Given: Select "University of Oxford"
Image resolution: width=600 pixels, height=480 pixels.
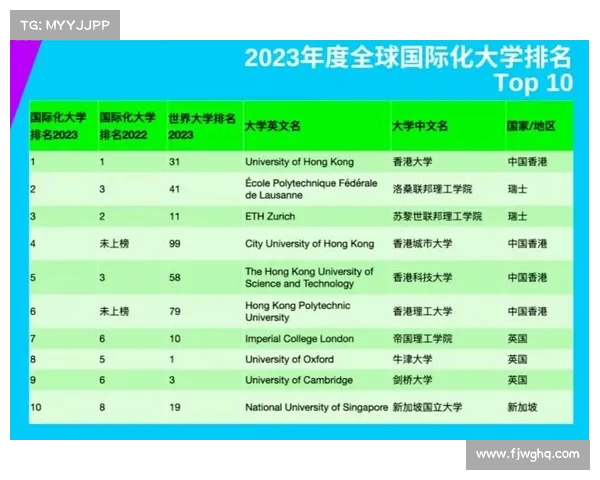Looking at the screenshot, I should tap(289, 359).
